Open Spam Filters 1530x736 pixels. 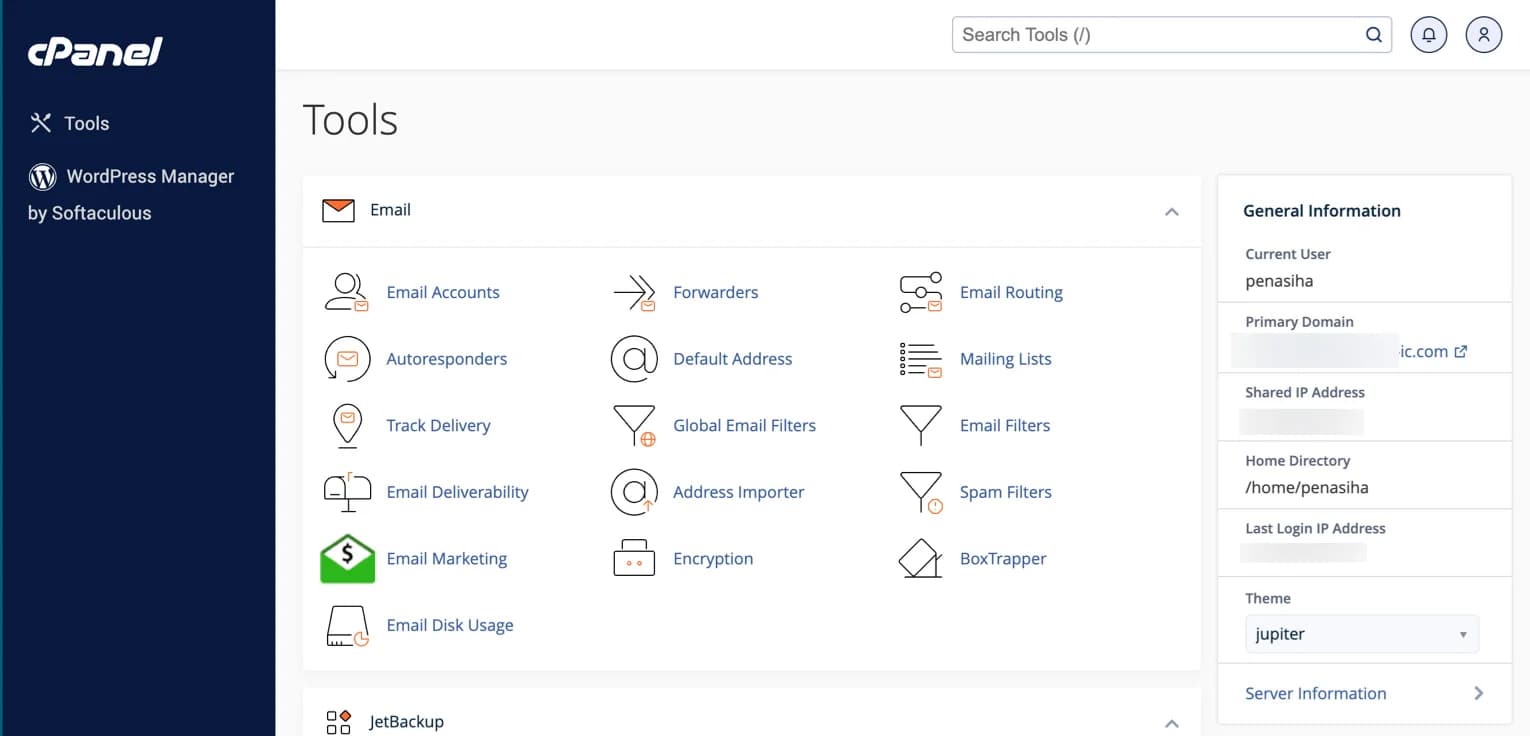click(1006, 492)
